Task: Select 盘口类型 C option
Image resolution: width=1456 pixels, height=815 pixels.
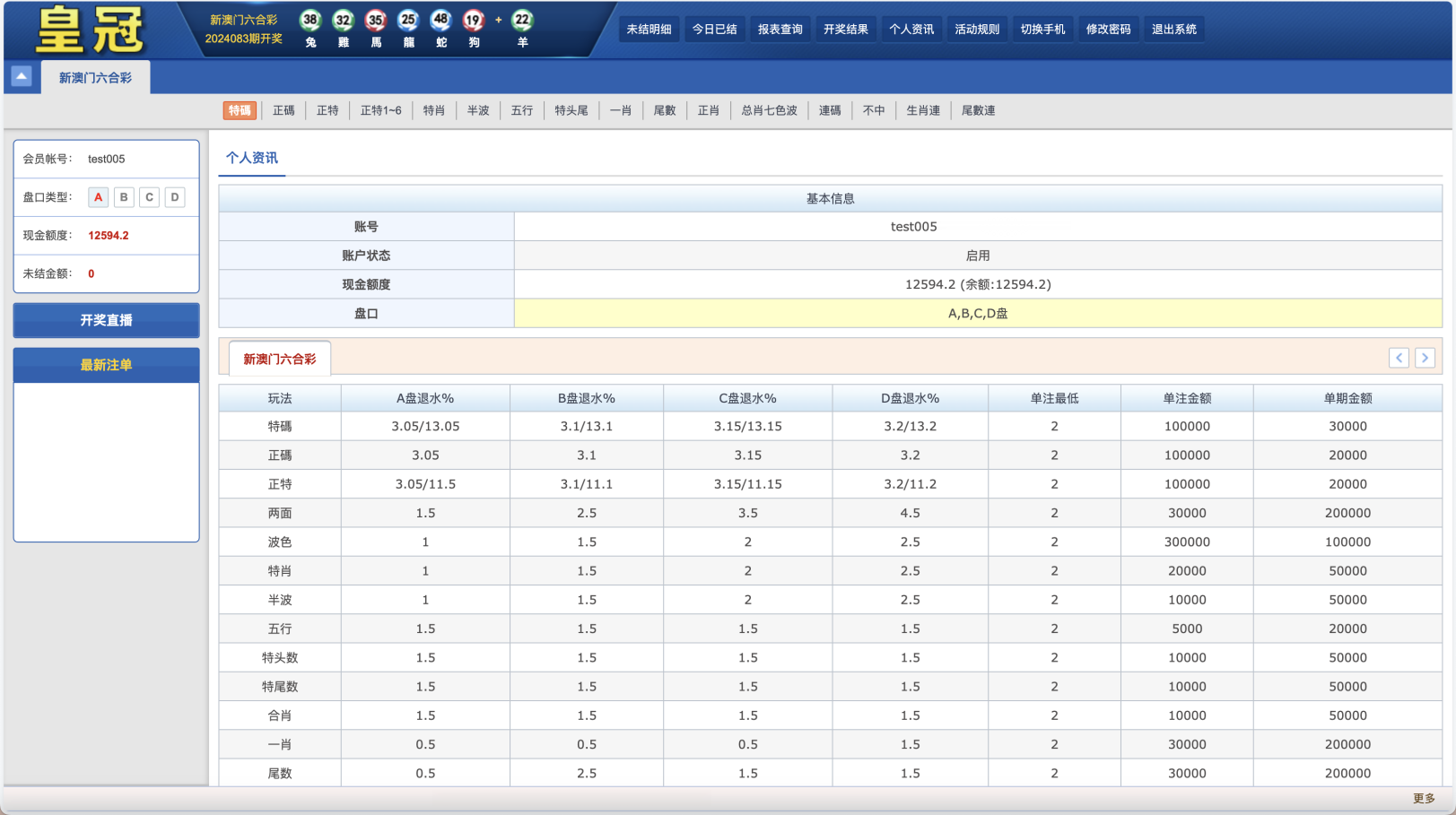Action: (148, 196)
